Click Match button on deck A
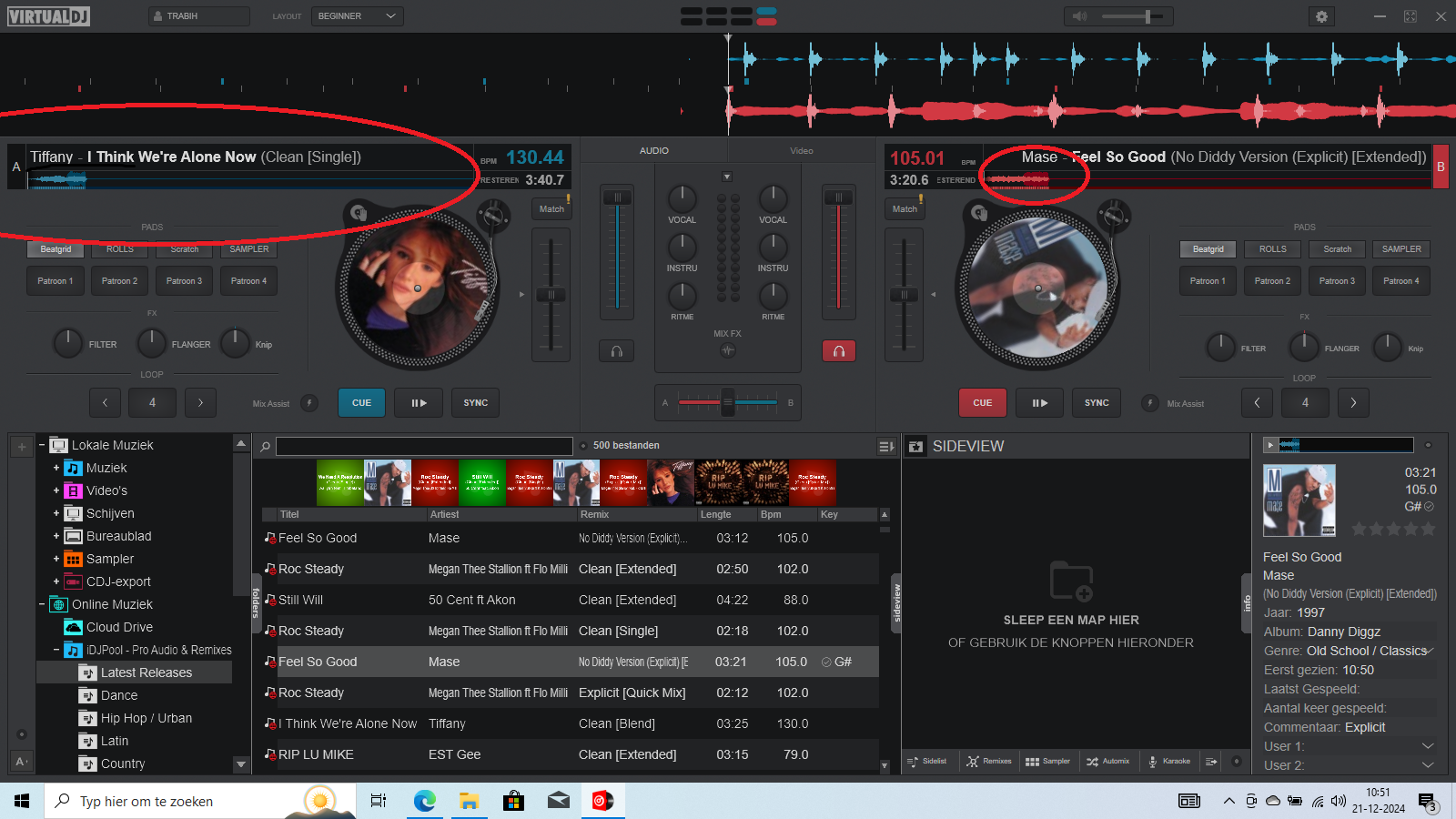Screen dimensions: 1456x819 [x=551, y=209]
